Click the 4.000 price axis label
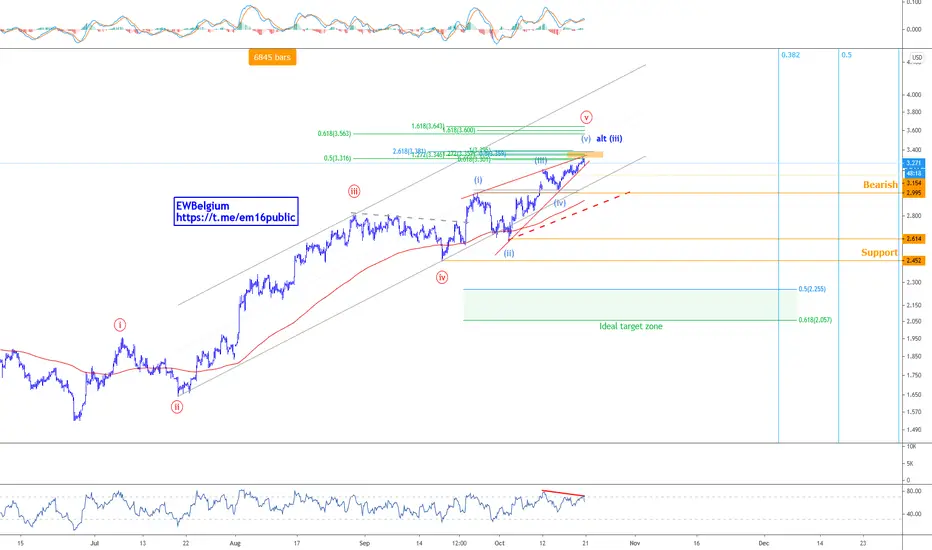Image resolution: width=932 pixels, height=550 pixels. [914, 95]
